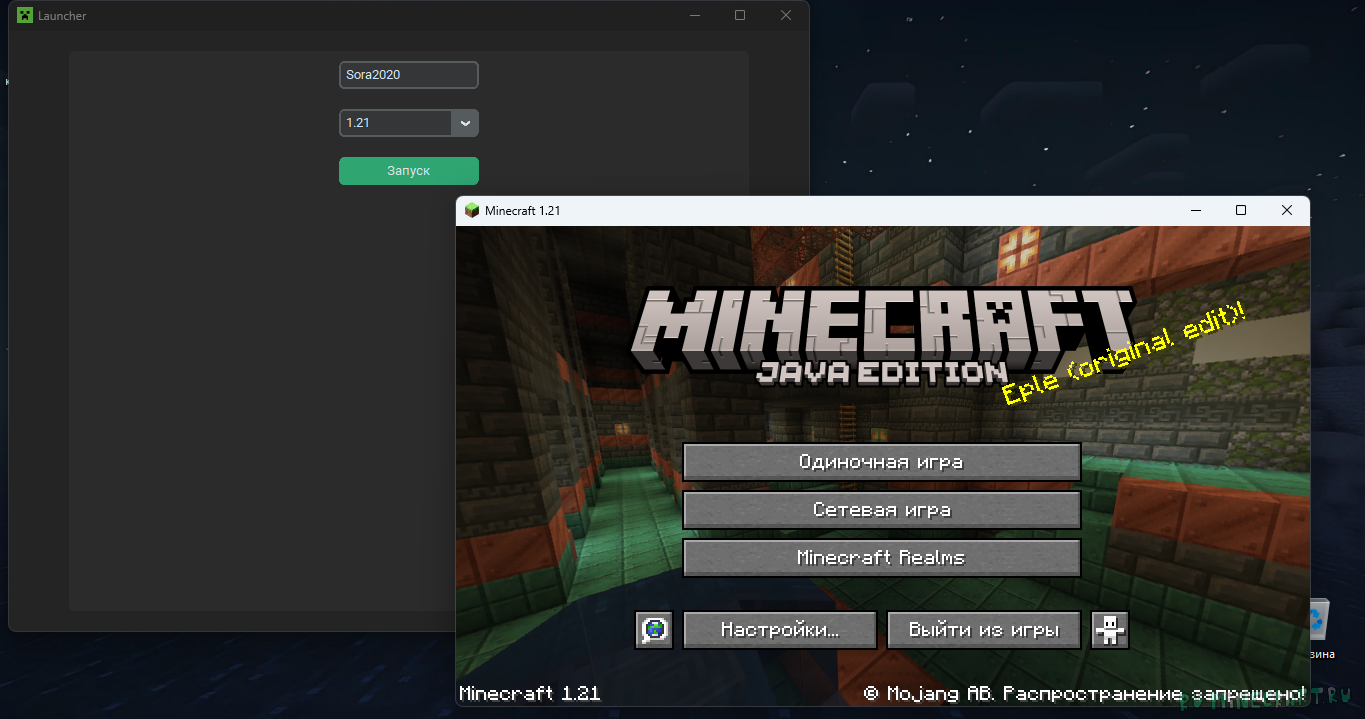Click the Minecraft window grass block icon
Viewport: 1365px width, 719px height.
(x=472, y=210)
